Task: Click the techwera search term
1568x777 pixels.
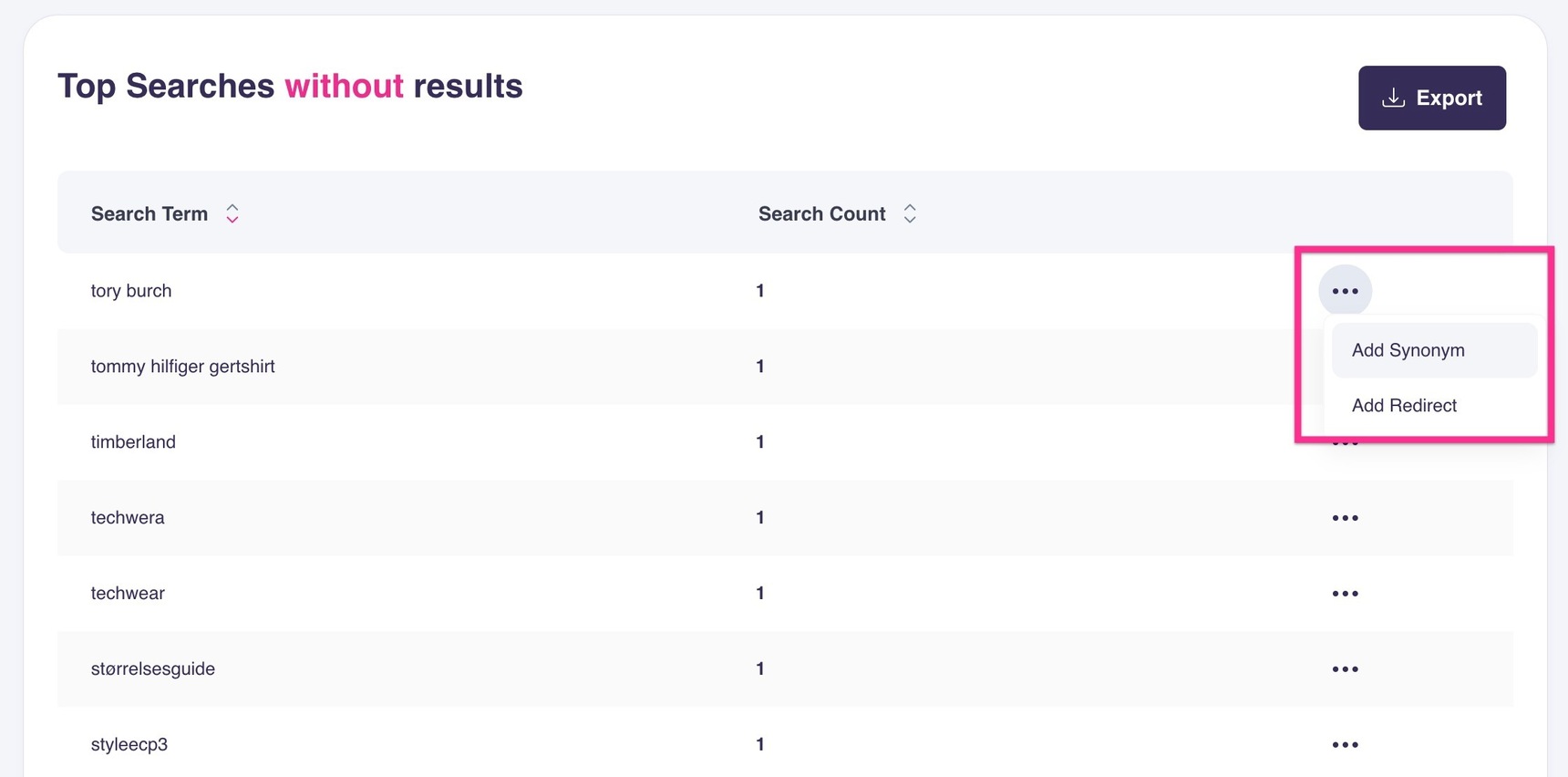Action: pyautogui.click(x=128, y=518)
